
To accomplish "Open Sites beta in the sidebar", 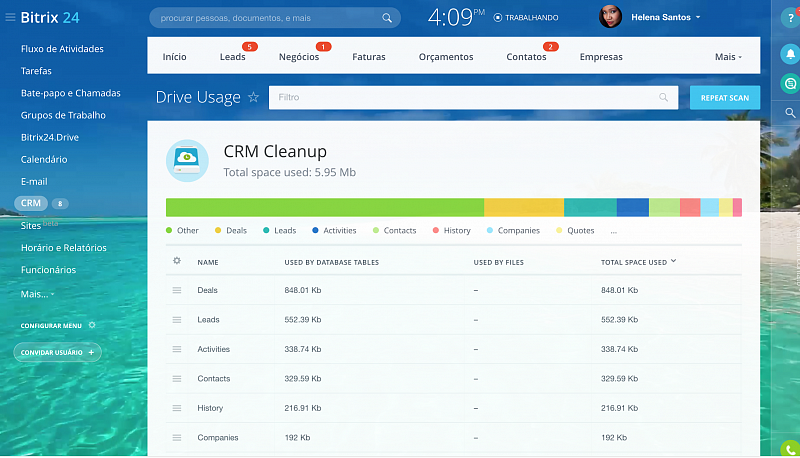I will click(39, 225).
